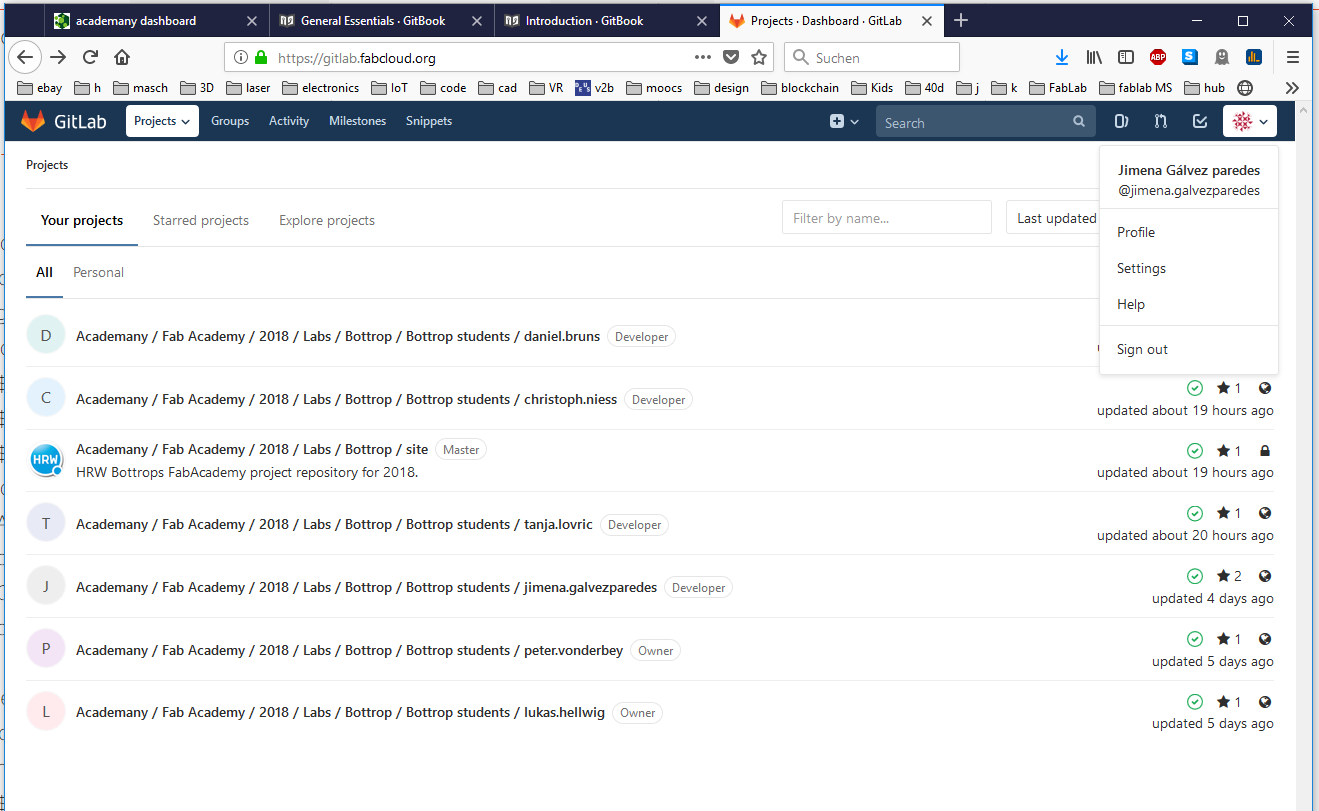Click pipeline status icon for peter.vonderbey
1319x811 pixels.
pyautogui.click(x=1194, y=639)
